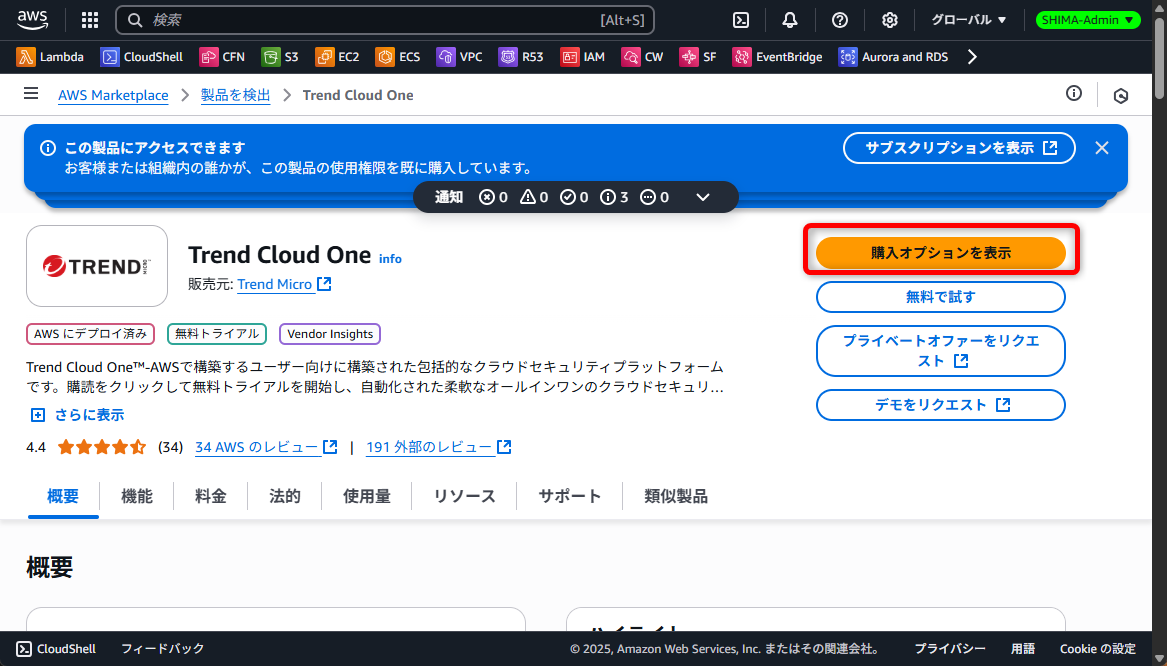Open the SF shortcut
Image resolution: width=1167 pixels, height=666 pixels.
(698, 57)
